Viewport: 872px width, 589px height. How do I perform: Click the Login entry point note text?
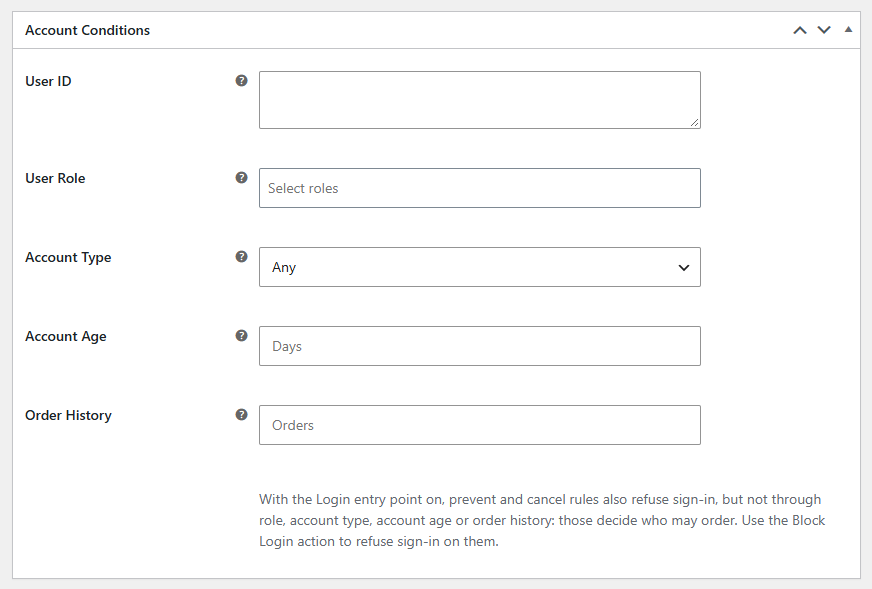542,520
